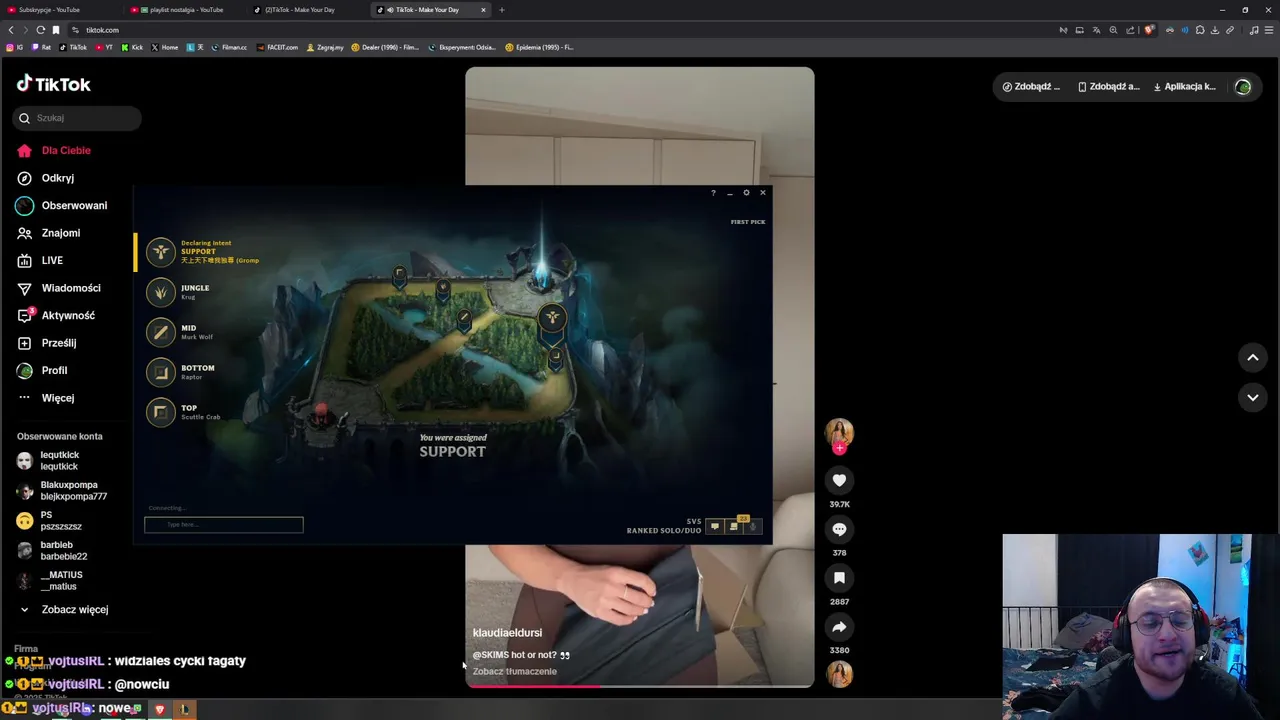Image resolution: width=1280 pixels, height=720 pixels.
Task: Open the spinning sound disc thumbnail
Action: pyautogui.click(x=839, y=674)
